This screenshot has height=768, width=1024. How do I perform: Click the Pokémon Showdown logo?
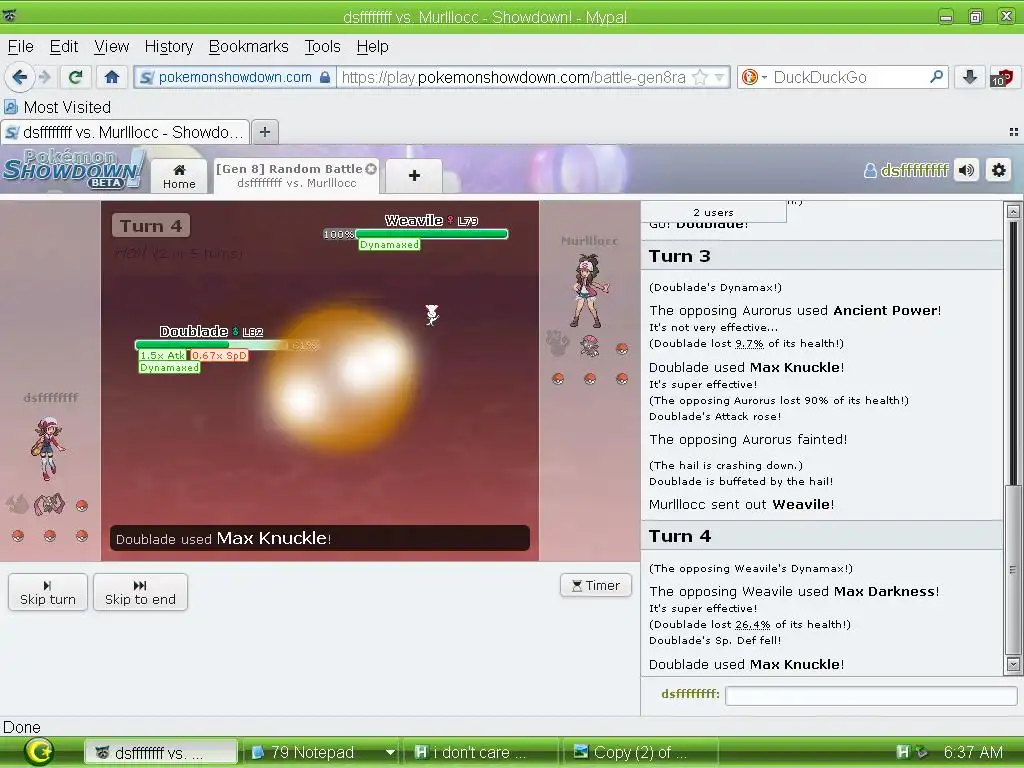pyautogui.click(x=73, y=169)
